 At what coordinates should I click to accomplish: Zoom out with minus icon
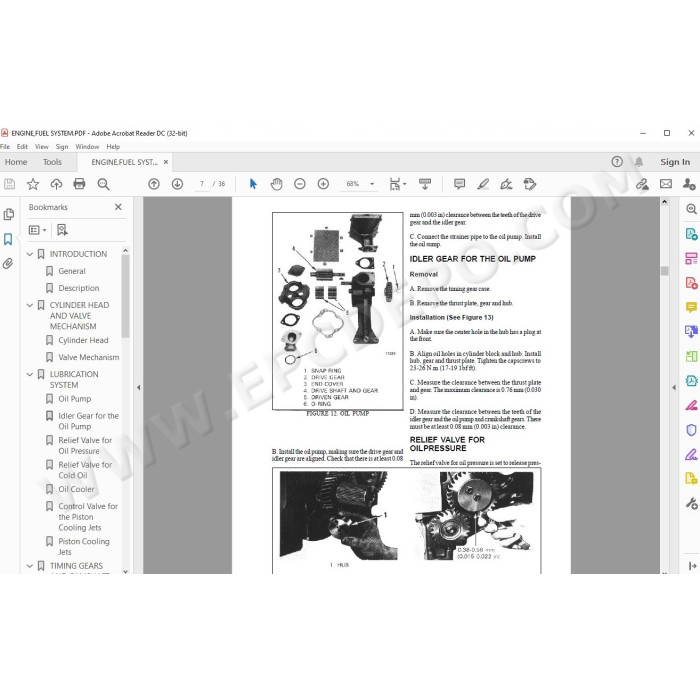coord(300,184)
